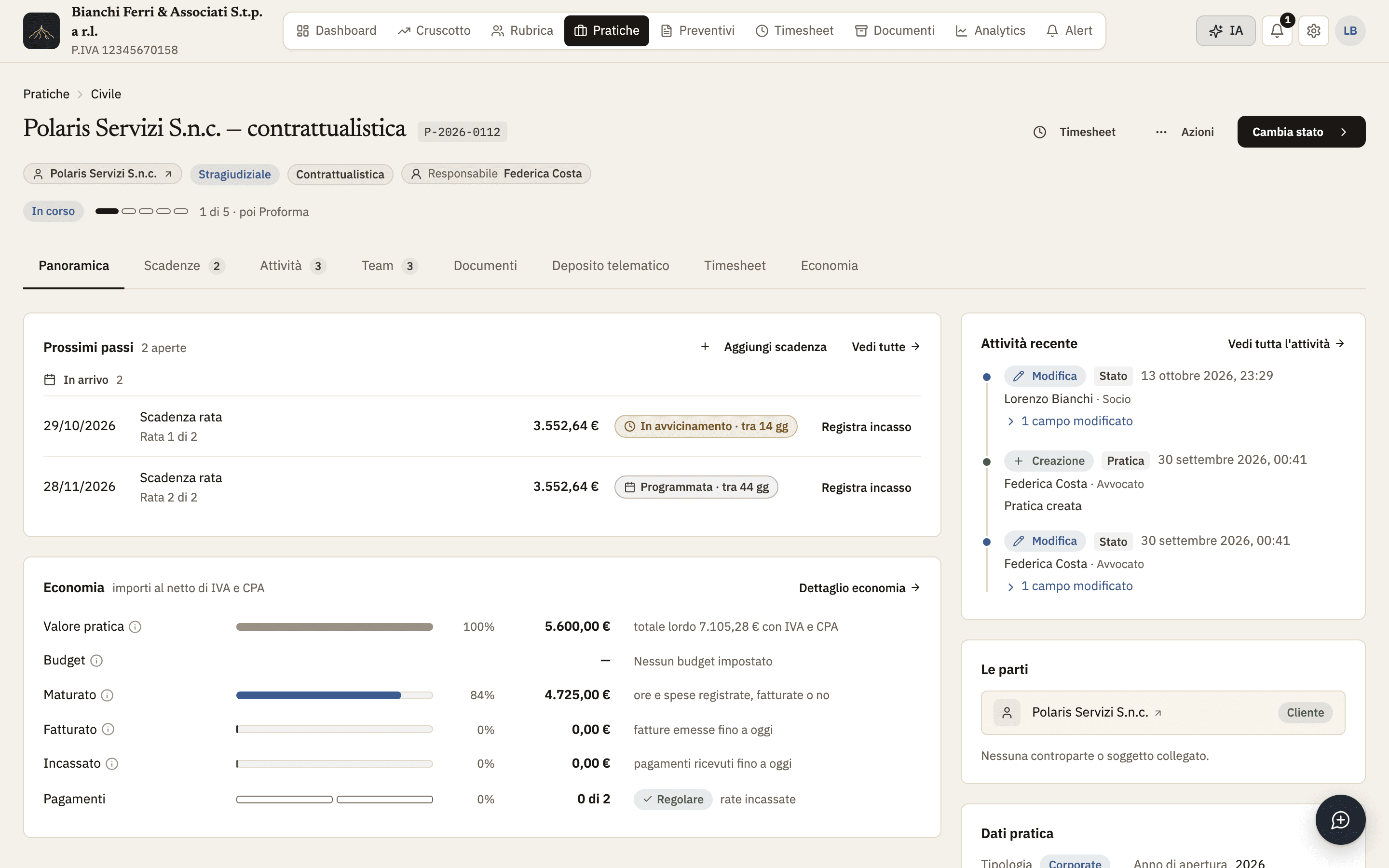1389x868 pixels.
Task: Click the P-2026-0112 practice code badge
Action: (x=462, y=132)
